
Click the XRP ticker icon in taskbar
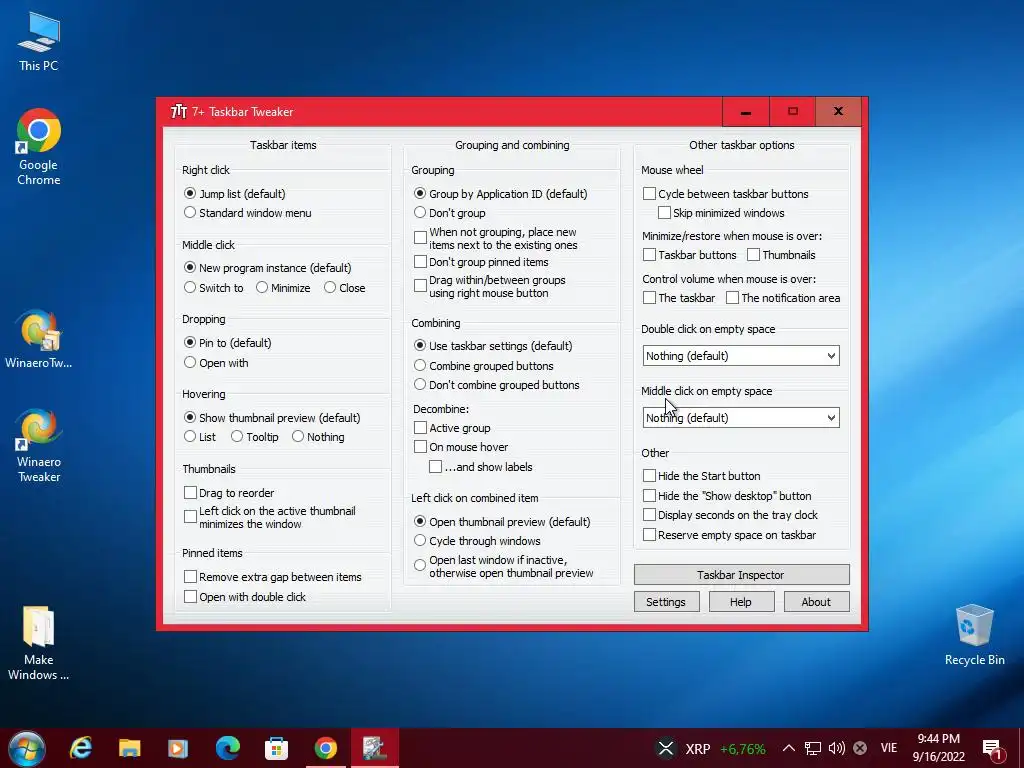pos(665,748)
